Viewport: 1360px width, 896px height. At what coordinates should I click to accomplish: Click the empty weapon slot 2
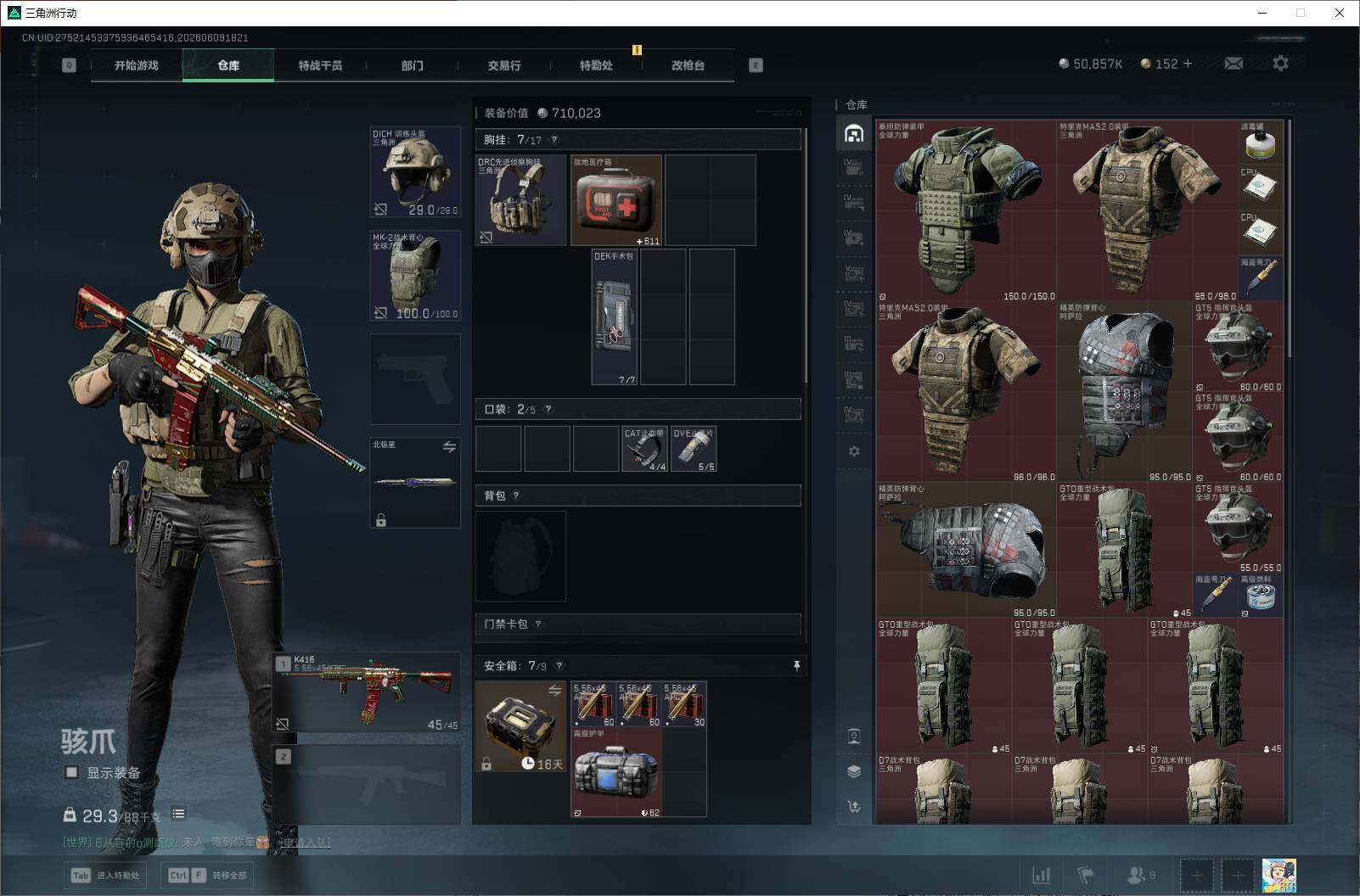tap(368, 785)
